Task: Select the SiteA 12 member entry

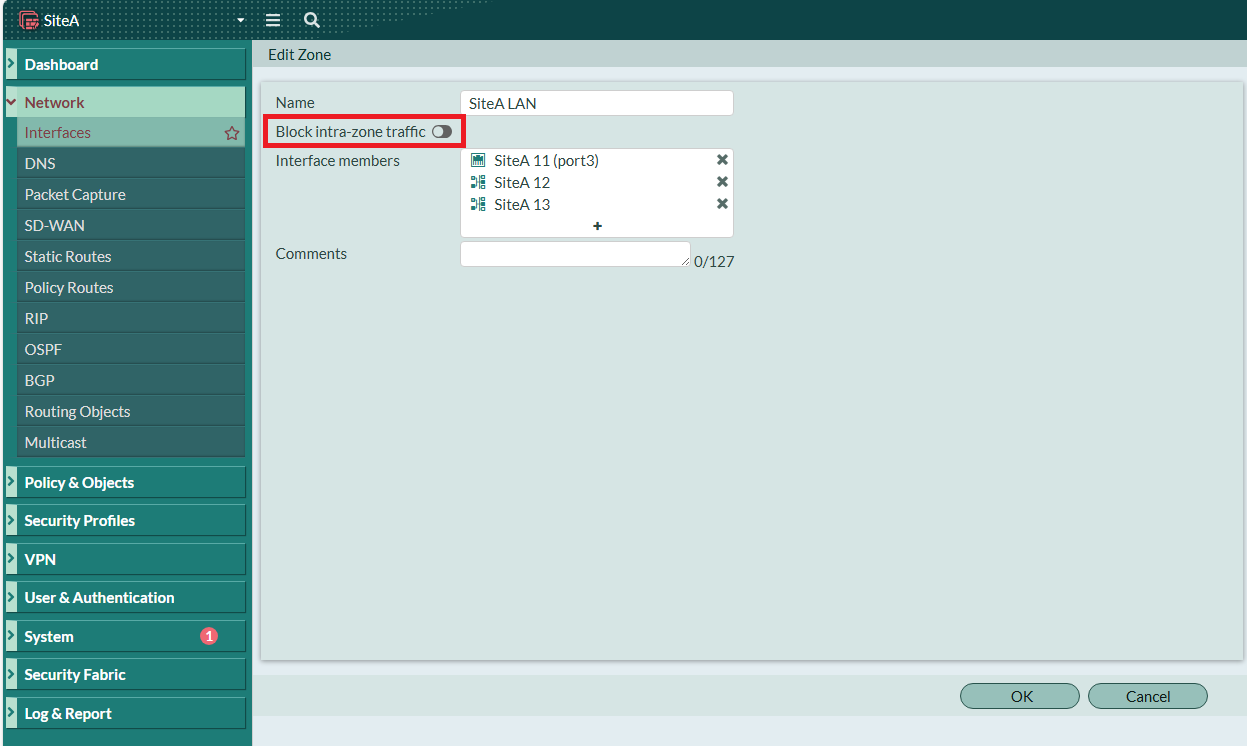Action: (x=597, y=182)
